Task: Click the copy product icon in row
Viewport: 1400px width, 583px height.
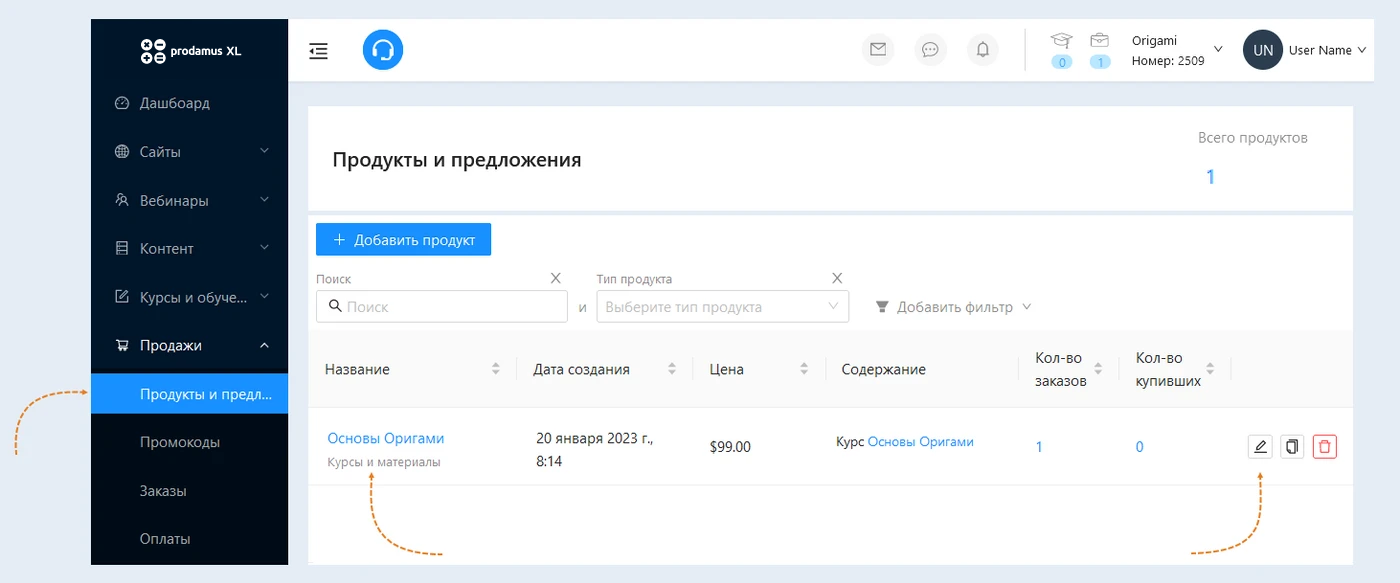Action: 1293,447
